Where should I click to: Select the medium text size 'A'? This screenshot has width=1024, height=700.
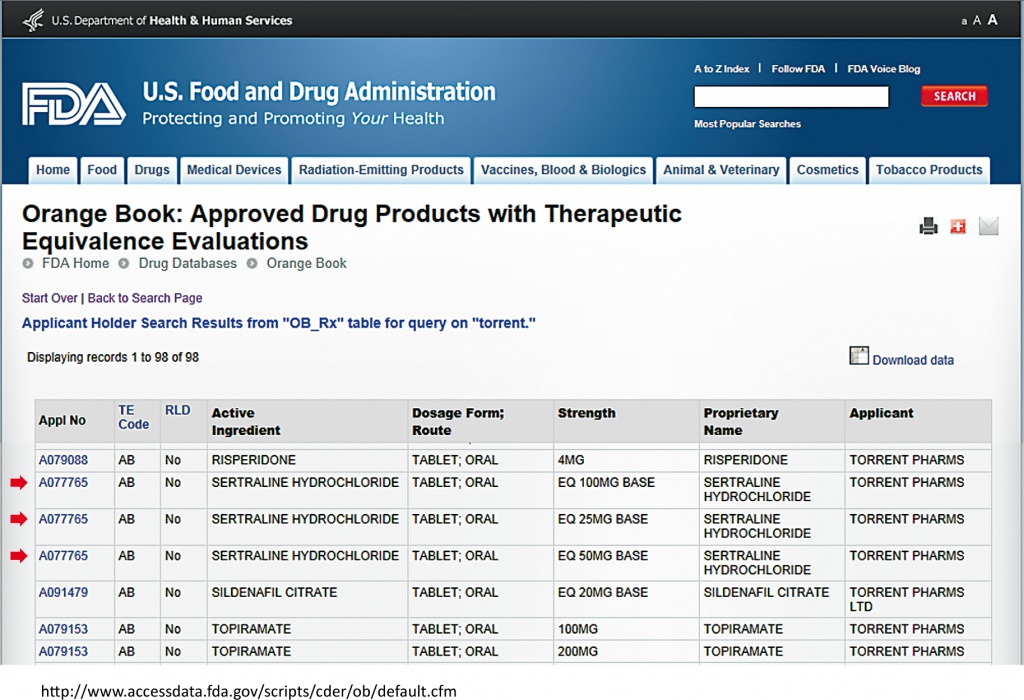[x=977, y=21]
